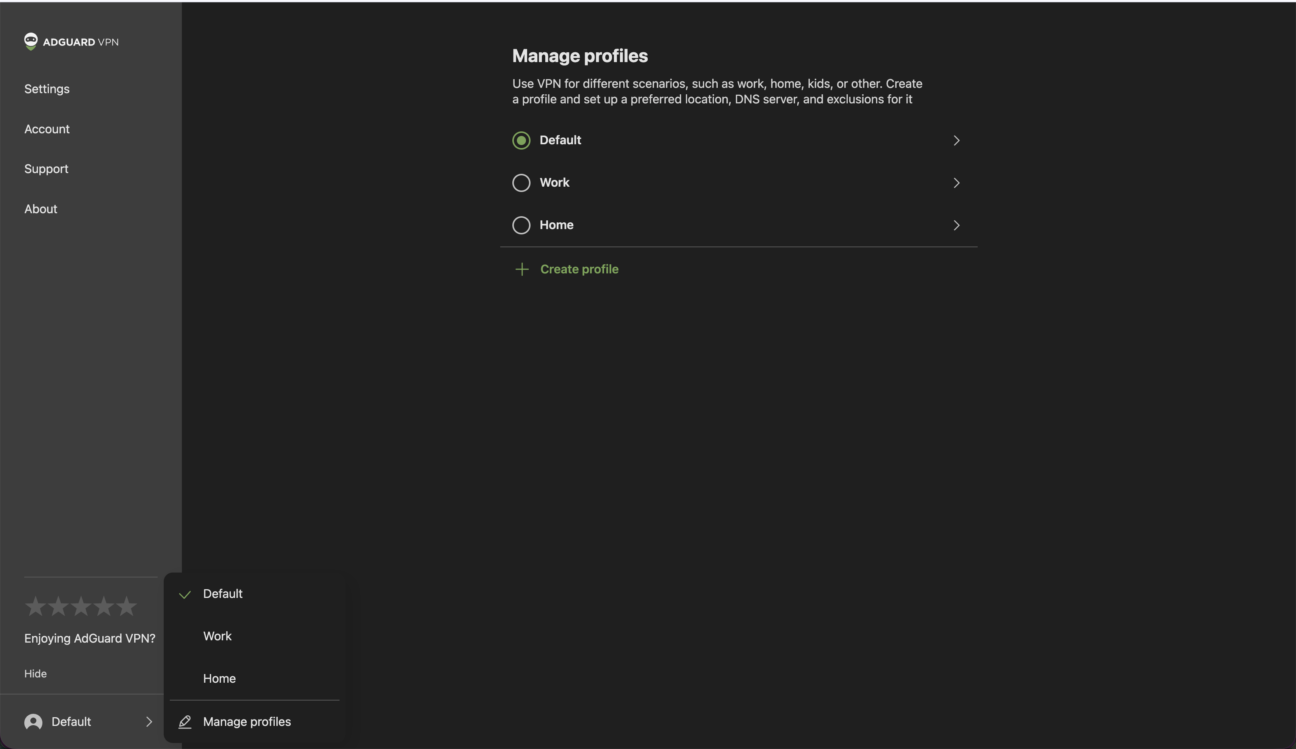Click the Home profile name in the list
1296x749 pixels.
[556, 225]
